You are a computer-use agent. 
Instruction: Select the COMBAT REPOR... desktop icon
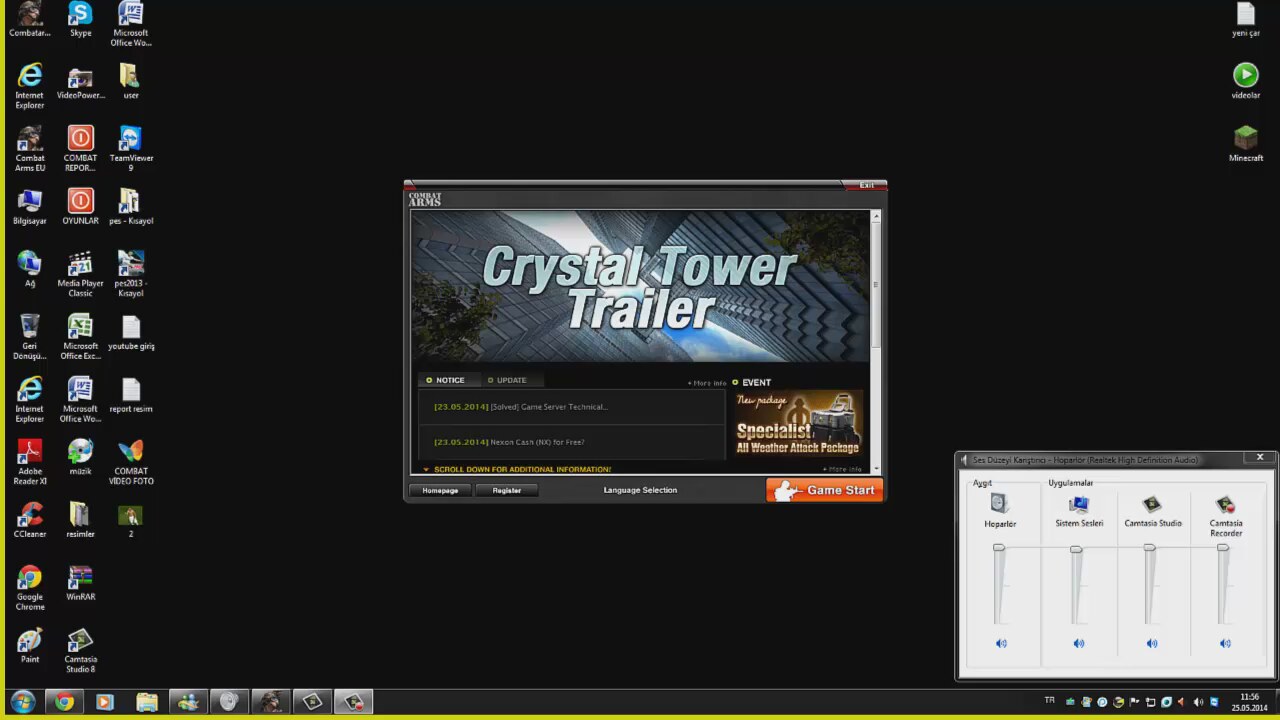[x=80, y=148]
